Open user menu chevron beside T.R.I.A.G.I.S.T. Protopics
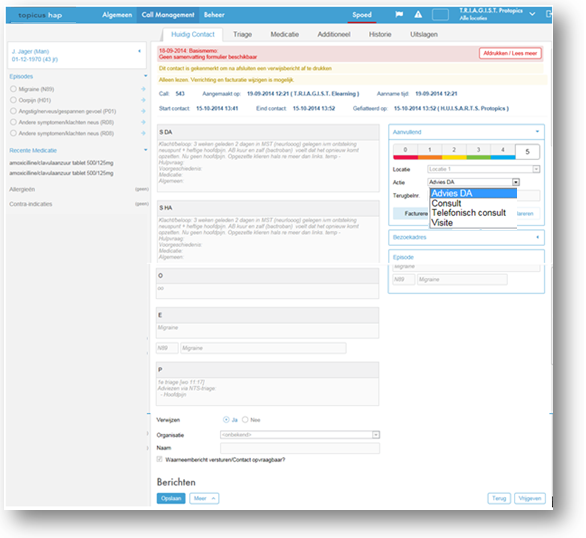This screenshot has height=538, width=586. (x=532, y=14)
